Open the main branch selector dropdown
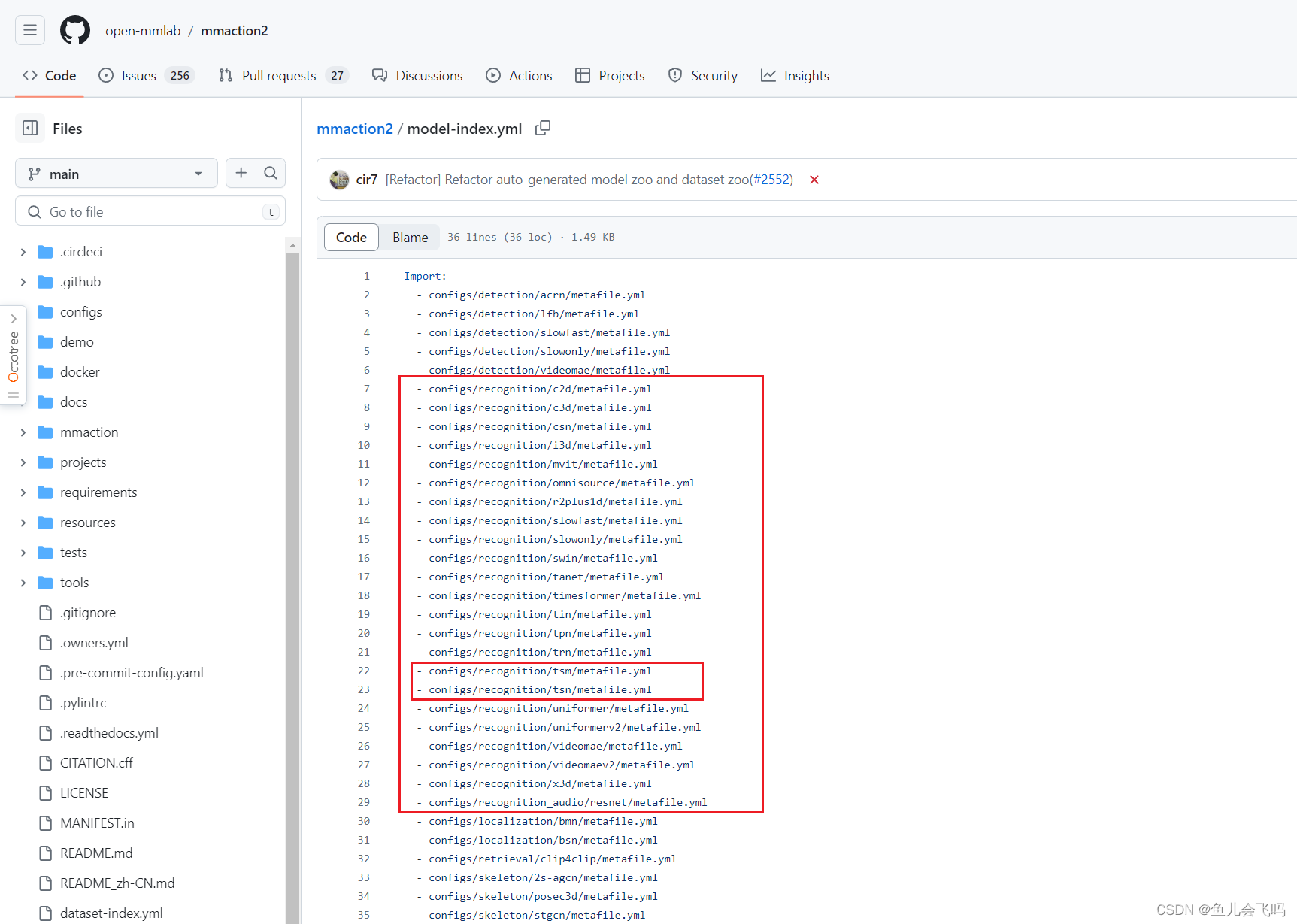 coord(116,173)
